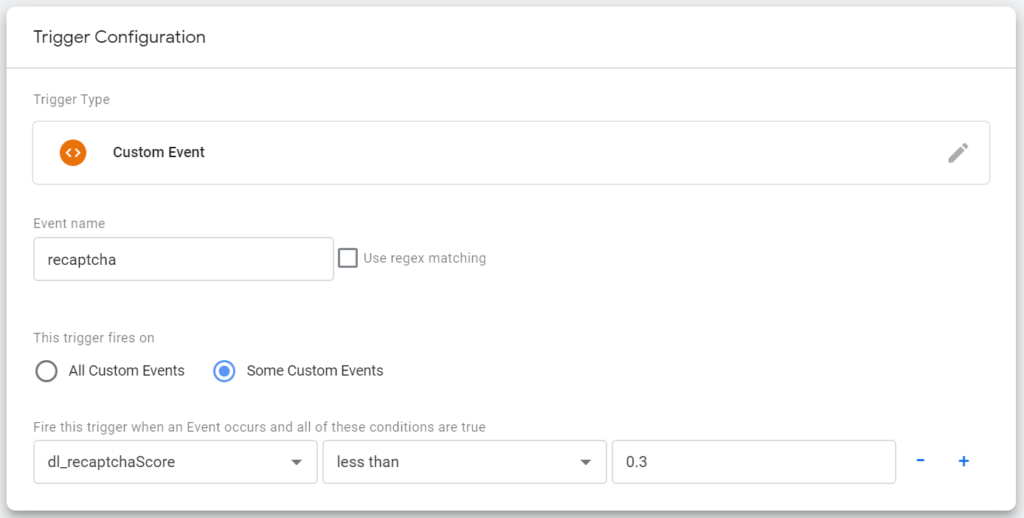
Task: Click the Trigger Configuration heading
Action: 120,37
